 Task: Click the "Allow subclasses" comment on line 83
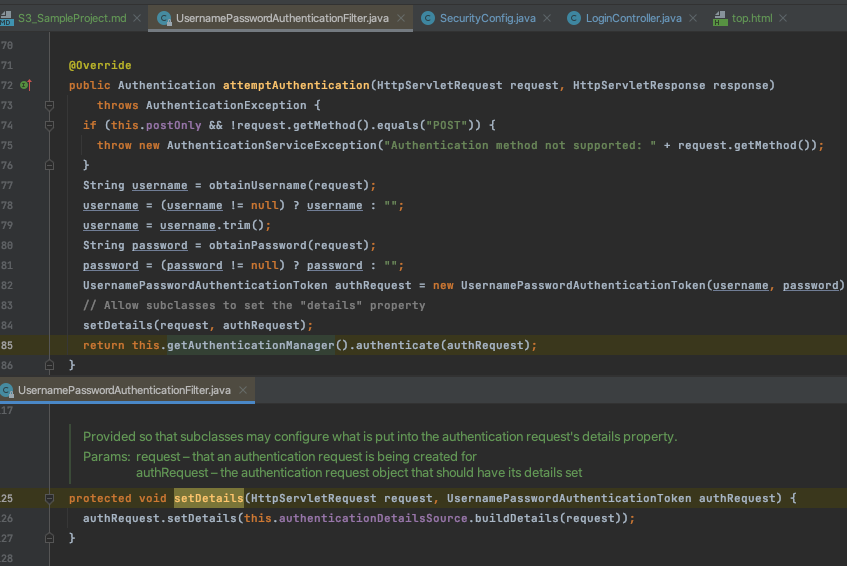254,305
